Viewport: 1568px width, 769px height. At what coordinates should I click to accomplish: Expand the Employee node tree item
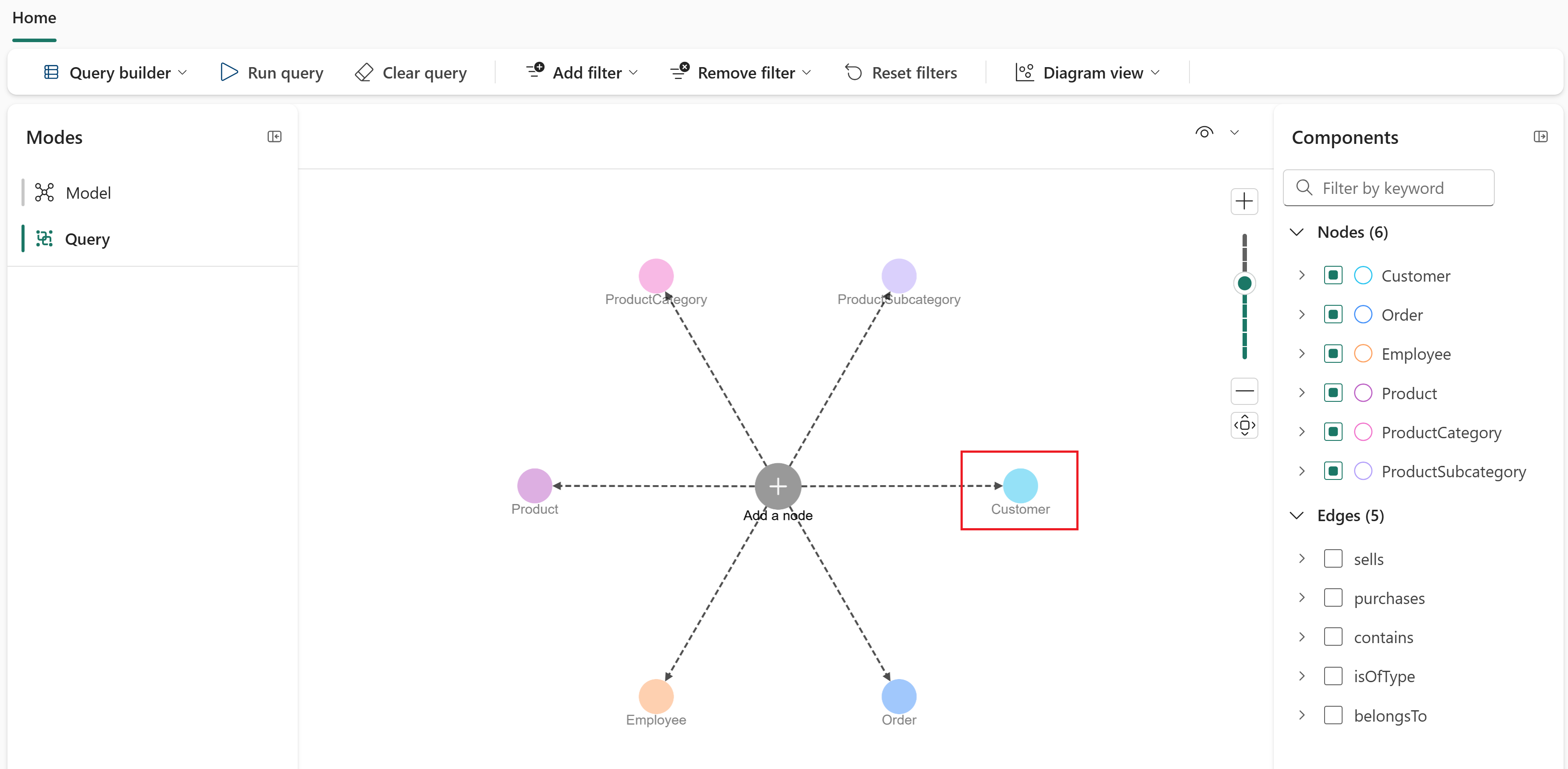[x=1301, y=354]
